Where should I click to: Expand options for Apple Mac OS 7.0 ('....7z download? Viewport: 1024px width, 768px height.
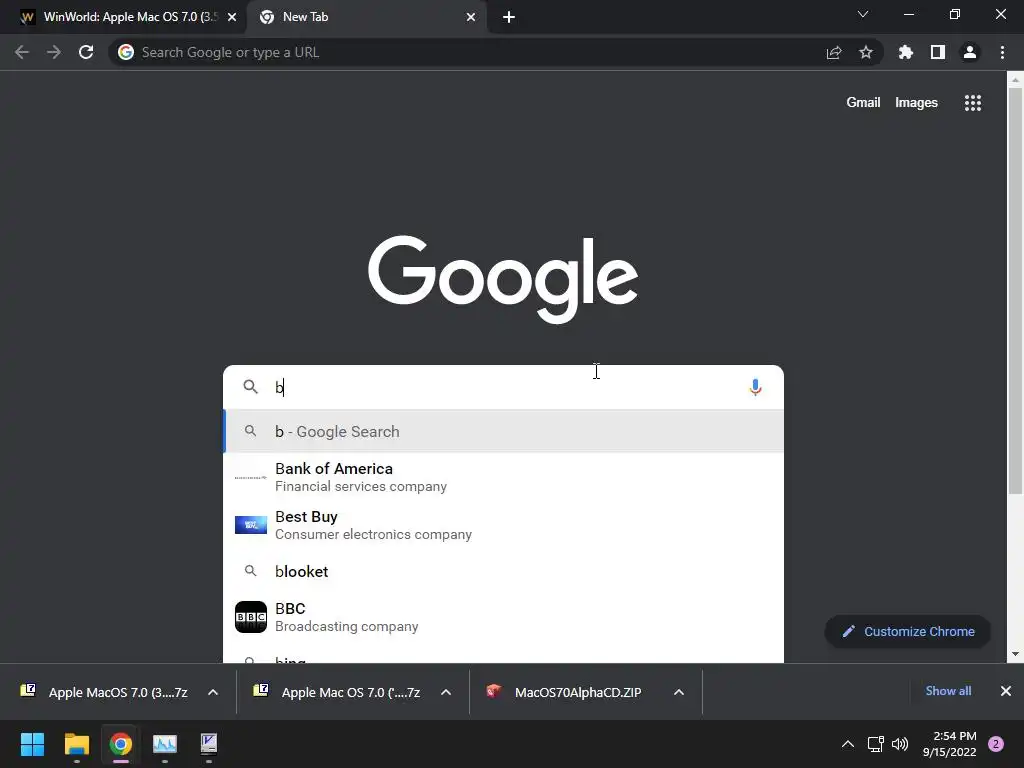click(446, 692)
